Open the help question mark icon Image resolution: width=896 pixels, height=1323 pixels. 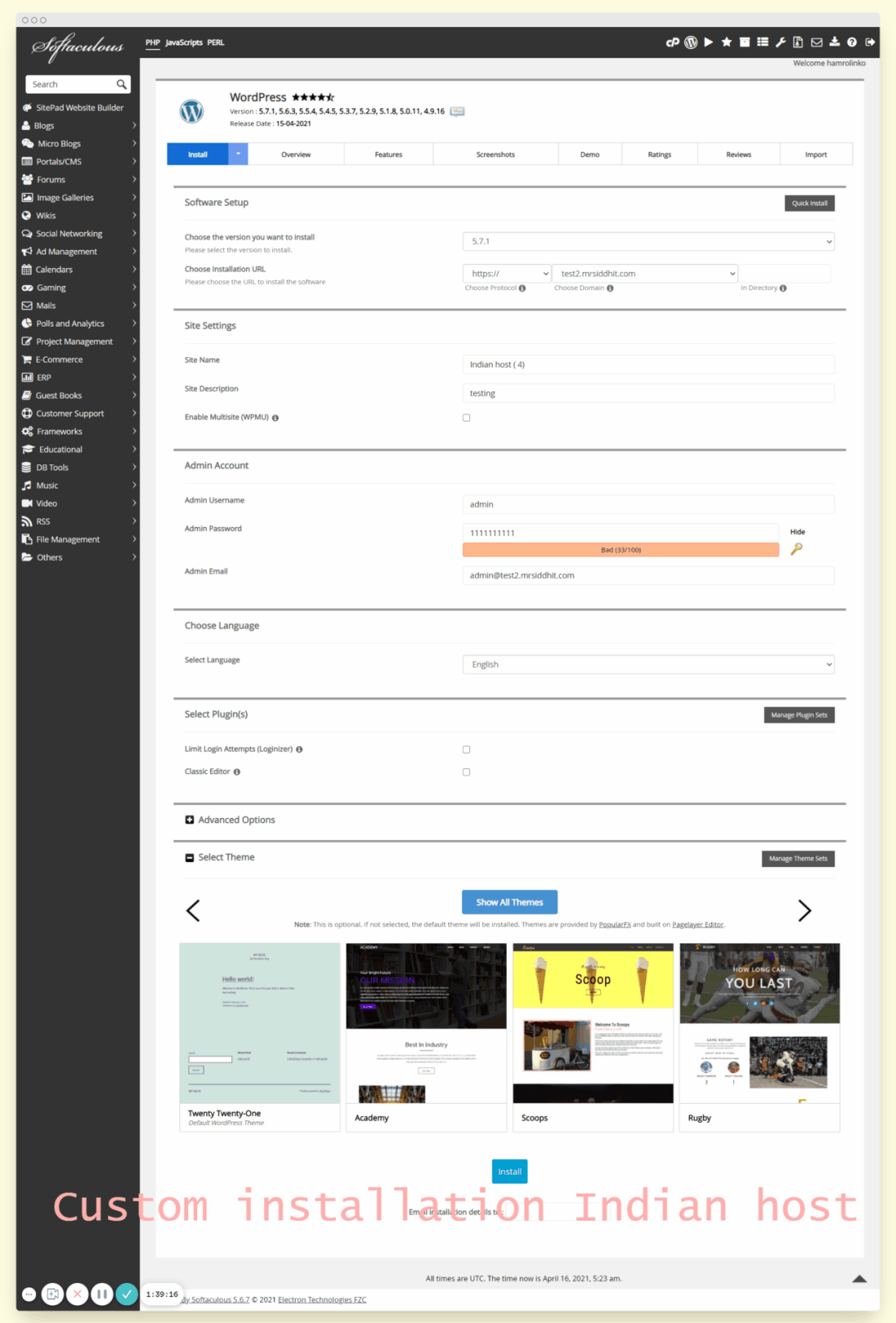[x=852, y=42]
